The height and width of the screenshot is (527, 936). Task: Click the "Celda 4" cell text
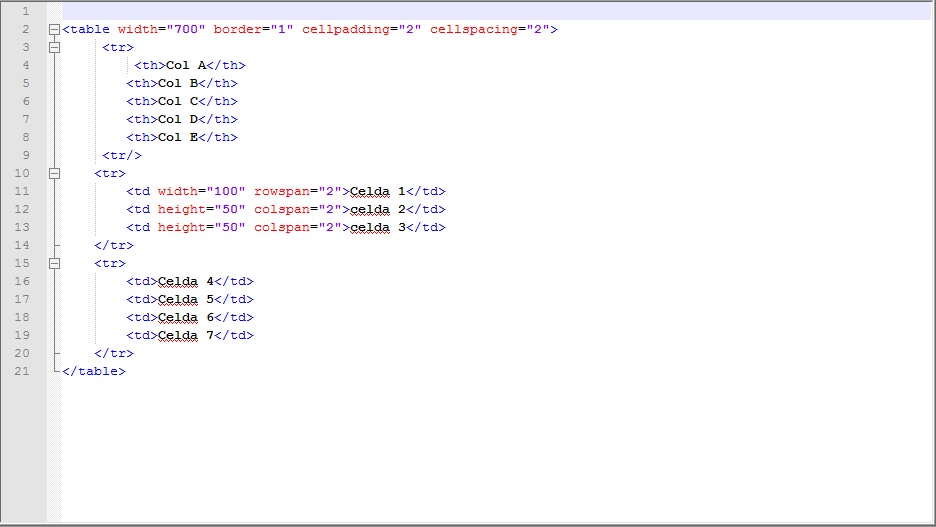click(x=186, y=282)
